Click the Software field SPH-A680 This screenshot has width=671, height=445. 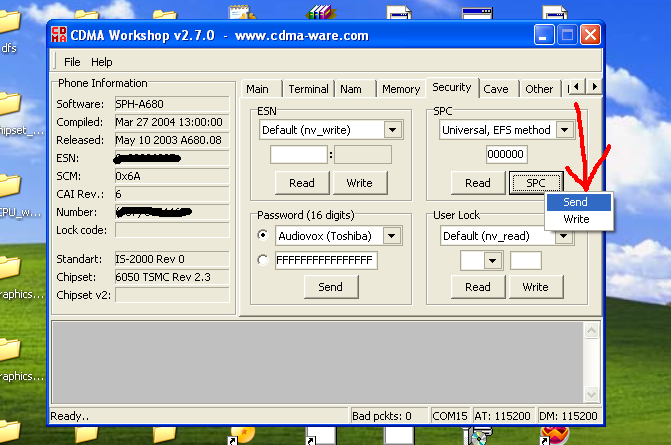pos(172,104)
